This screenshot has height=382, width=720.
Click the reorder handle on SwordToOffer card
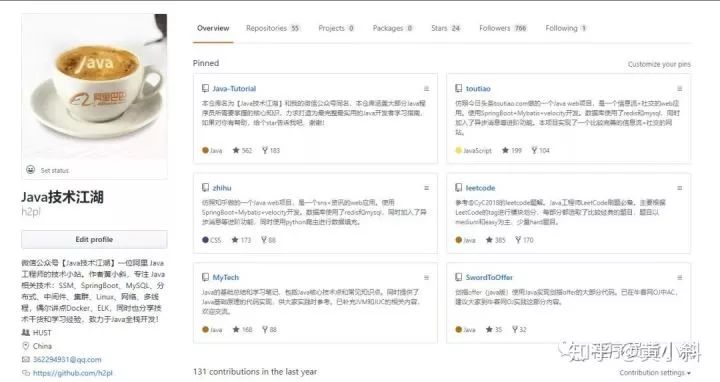680,277
